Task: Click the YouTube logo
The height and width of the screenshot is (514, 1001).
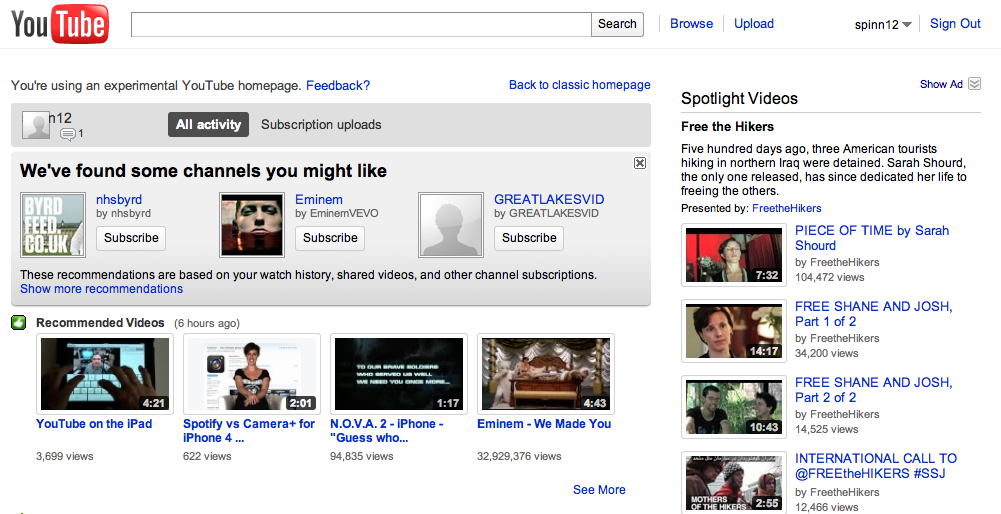Action: [60, 24]
